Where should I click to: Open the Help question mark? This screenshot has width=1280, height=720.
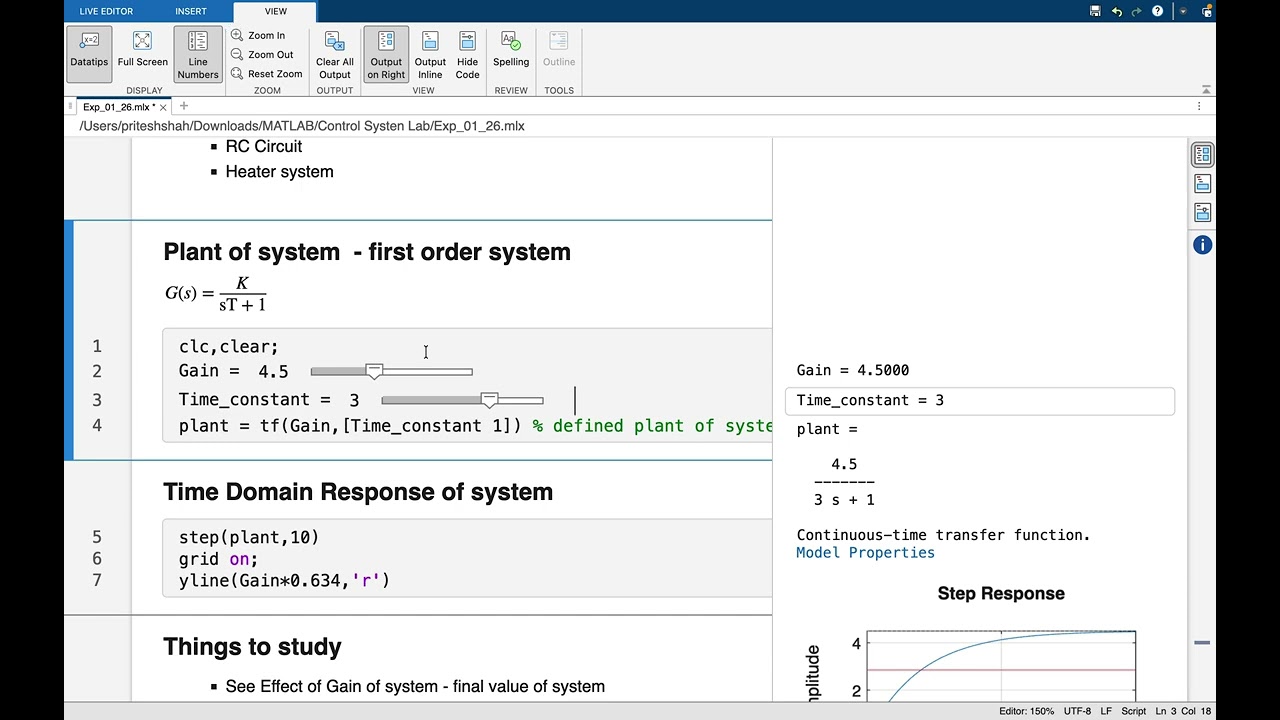click(x=1158, y=11)
